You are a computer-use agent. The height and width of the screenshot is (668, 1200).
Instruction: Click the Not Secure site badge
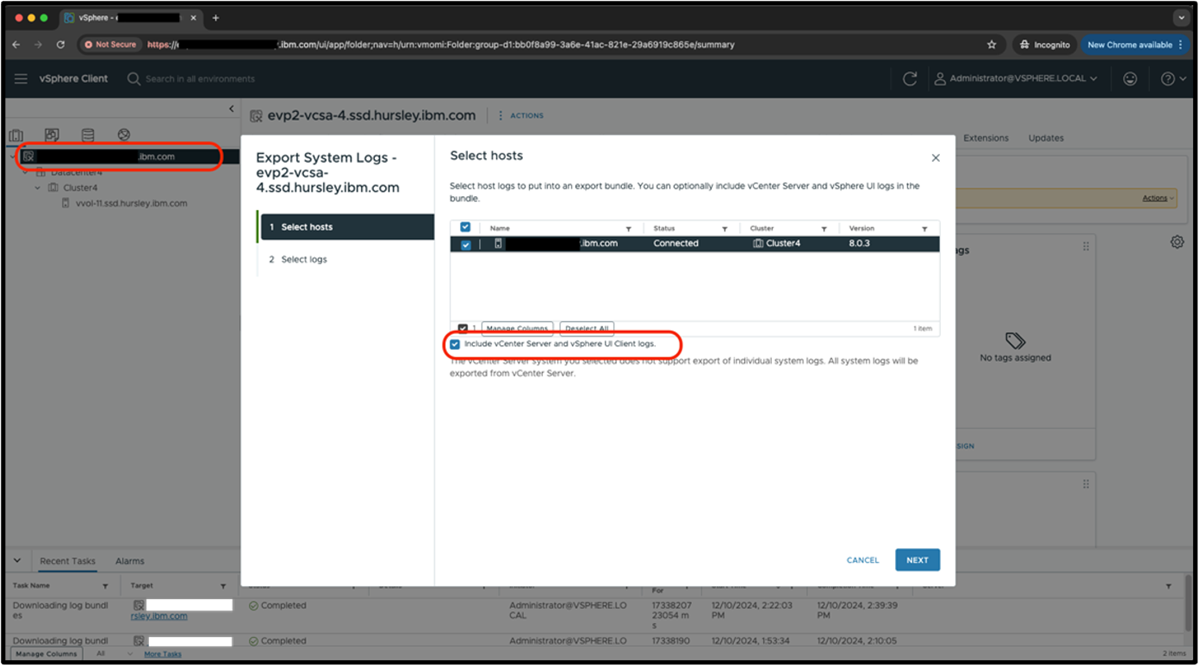[111, 44]
